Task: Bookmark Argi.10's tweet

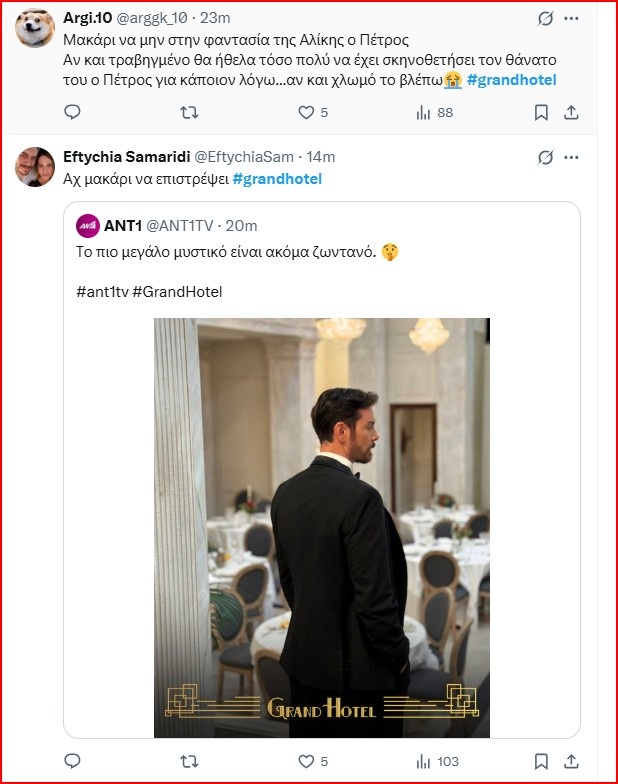Action: (541, 113)
